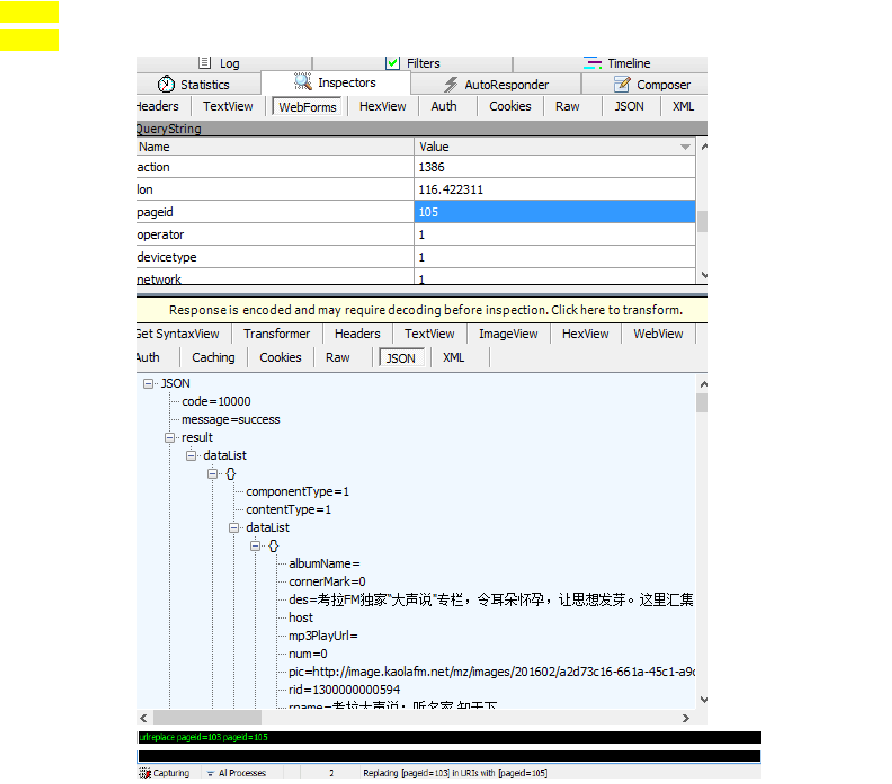Screen dimensions: 892x784
Task: Click JSON tree vertical scrollbar down arrow
Action: tap(704, 700)
